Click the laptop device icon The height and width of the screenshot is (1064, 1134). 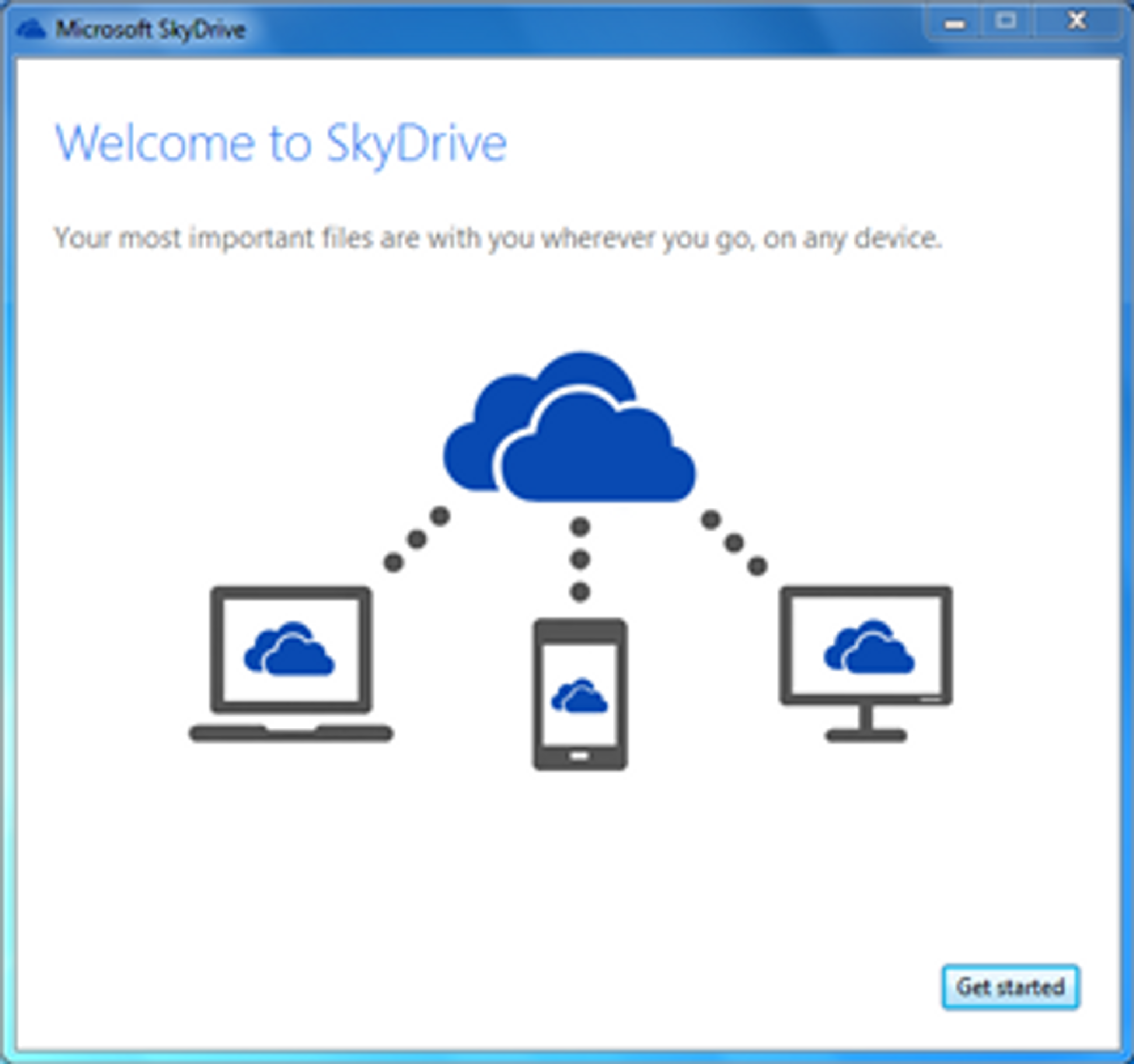tap(291, 664)
